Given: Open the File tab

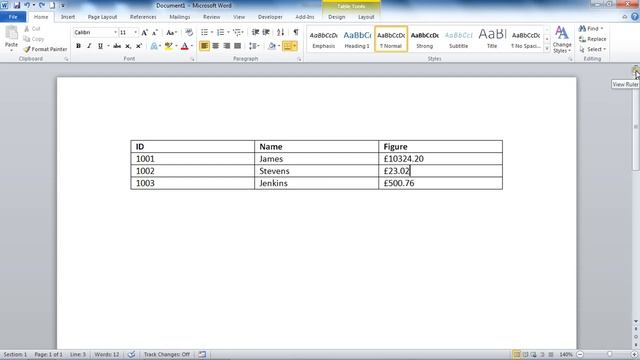Looking at the screenshot, I should click(13, 17).
